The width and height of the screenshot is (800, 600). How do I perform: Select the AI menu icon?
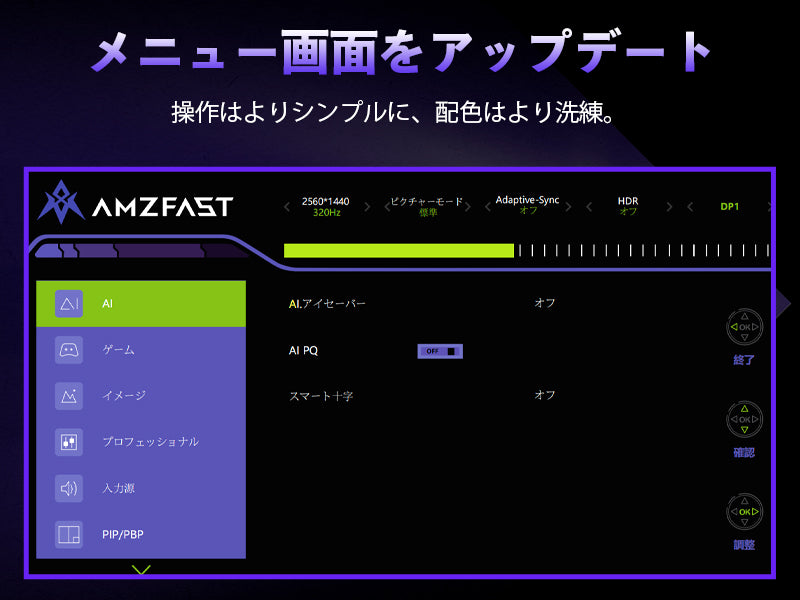[x=69, y=304]
